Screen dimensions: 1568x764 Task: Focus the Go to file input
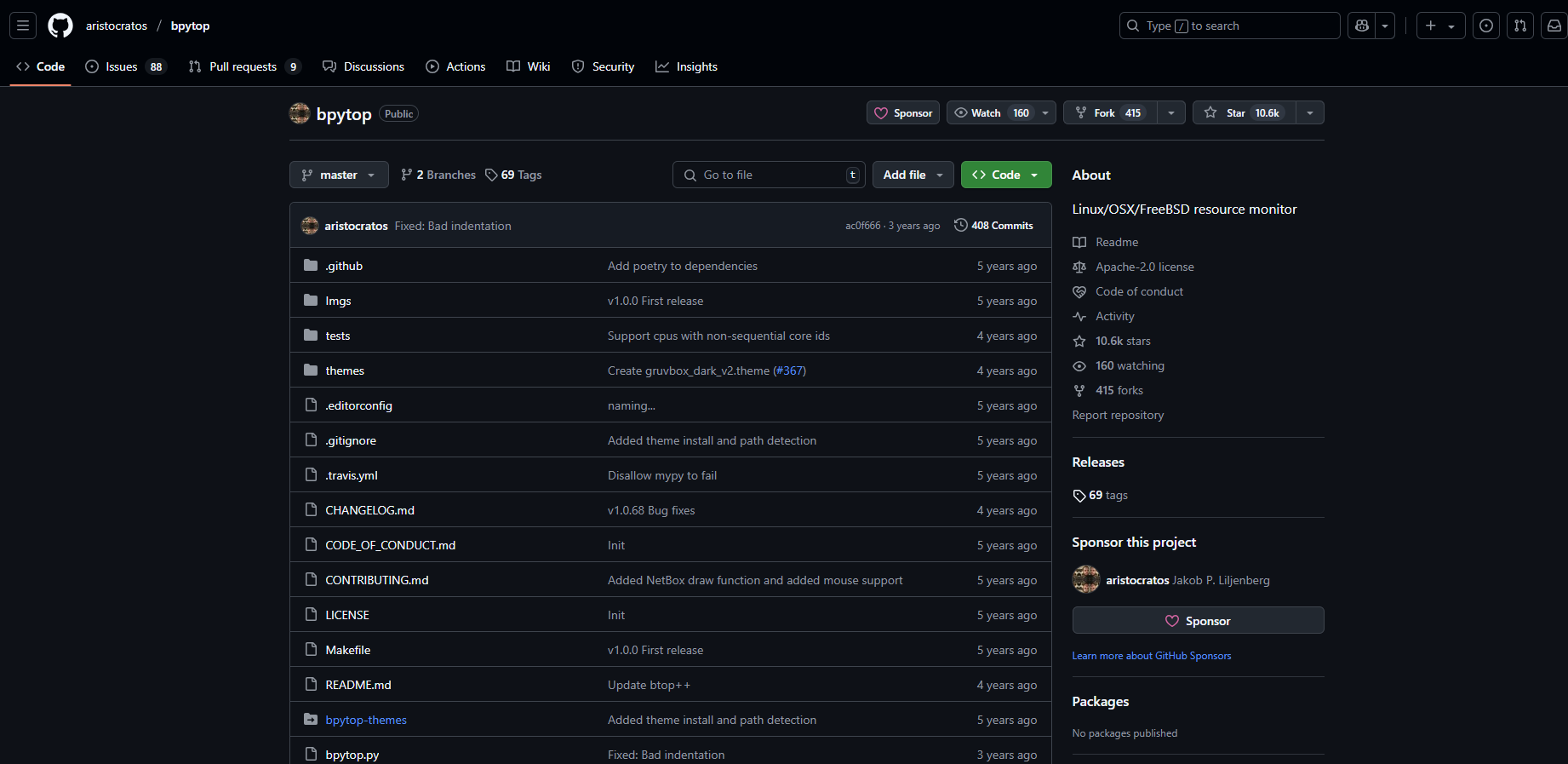pyautogui.click(x=769, y=175)
